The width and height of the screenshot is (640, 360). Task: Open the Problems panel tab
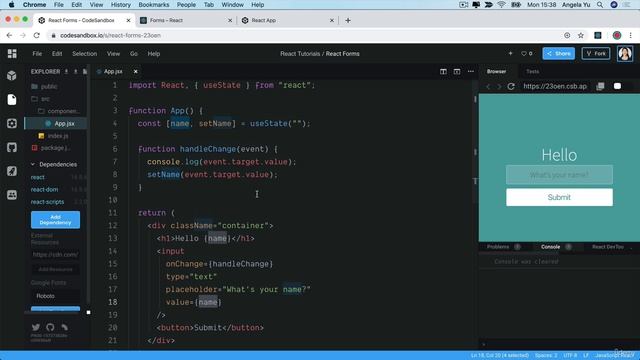498,247
